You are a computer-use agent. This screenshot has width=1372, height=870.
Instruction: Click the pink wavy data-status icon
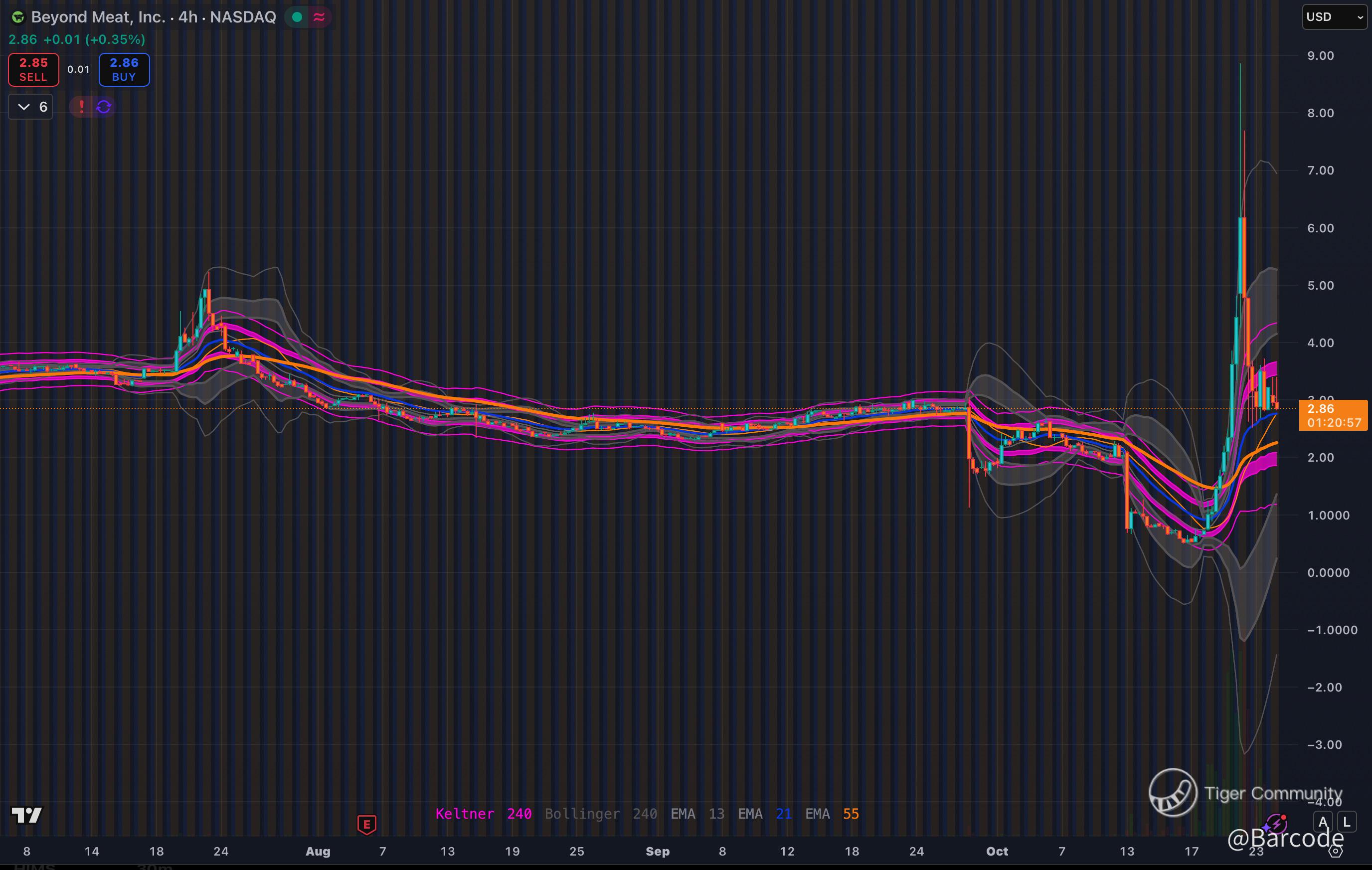319,17
